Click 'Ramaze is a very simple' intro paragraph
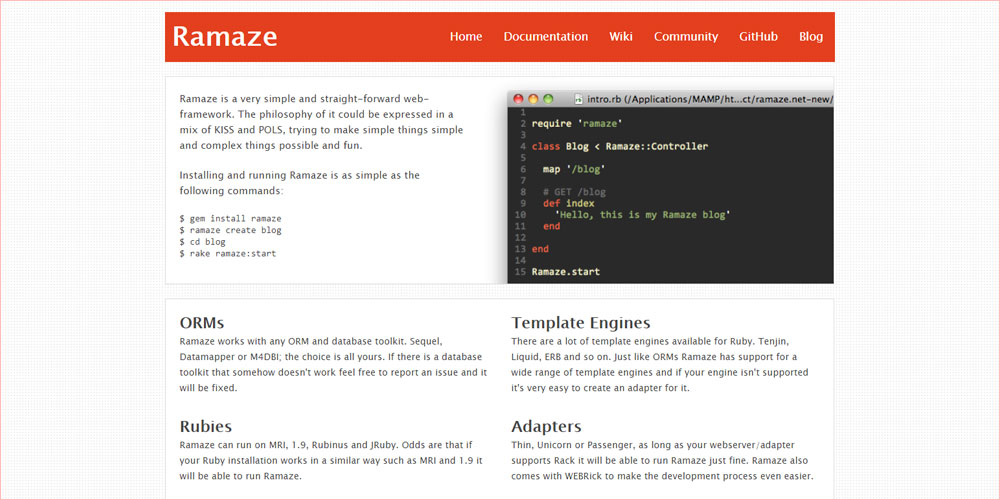The height and width of the screenshot is (500, 1000). pyautogui.click(x=321, y=122)
